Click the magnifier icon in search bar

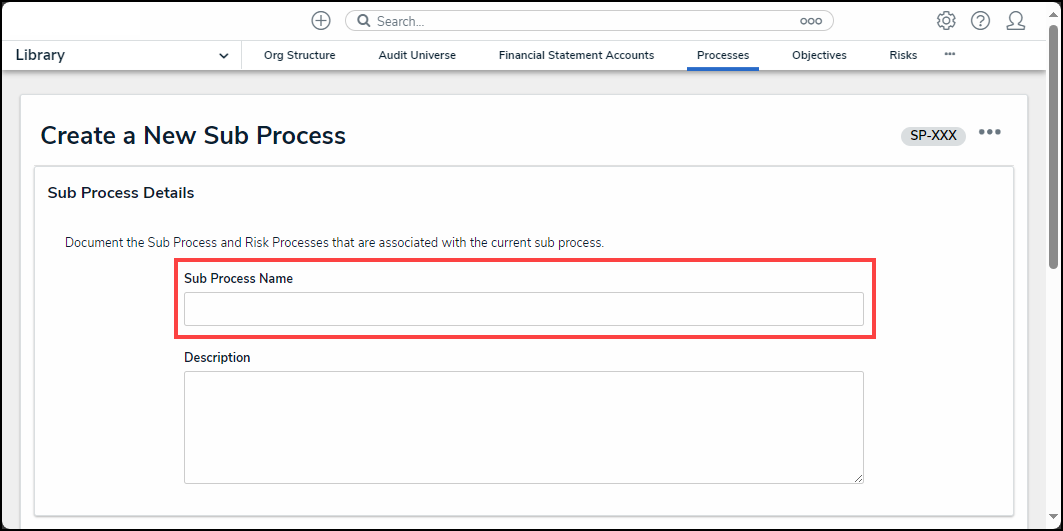pos(364,21)
